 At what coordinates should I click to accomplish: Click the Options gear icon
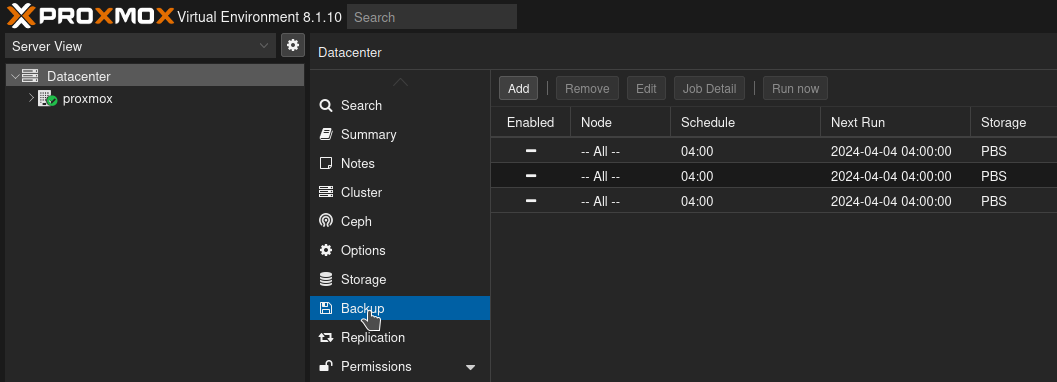tap(326, 250)
